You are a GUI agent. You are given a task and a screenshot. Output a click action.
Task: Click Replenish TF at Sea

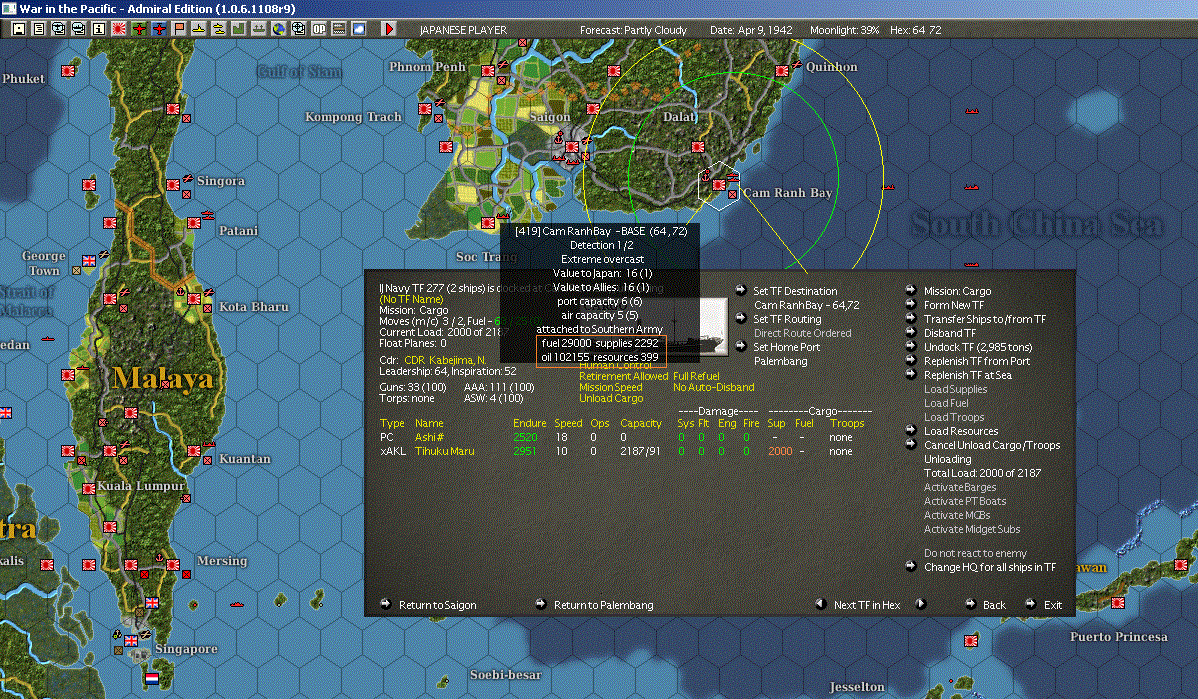coord(967,375)
